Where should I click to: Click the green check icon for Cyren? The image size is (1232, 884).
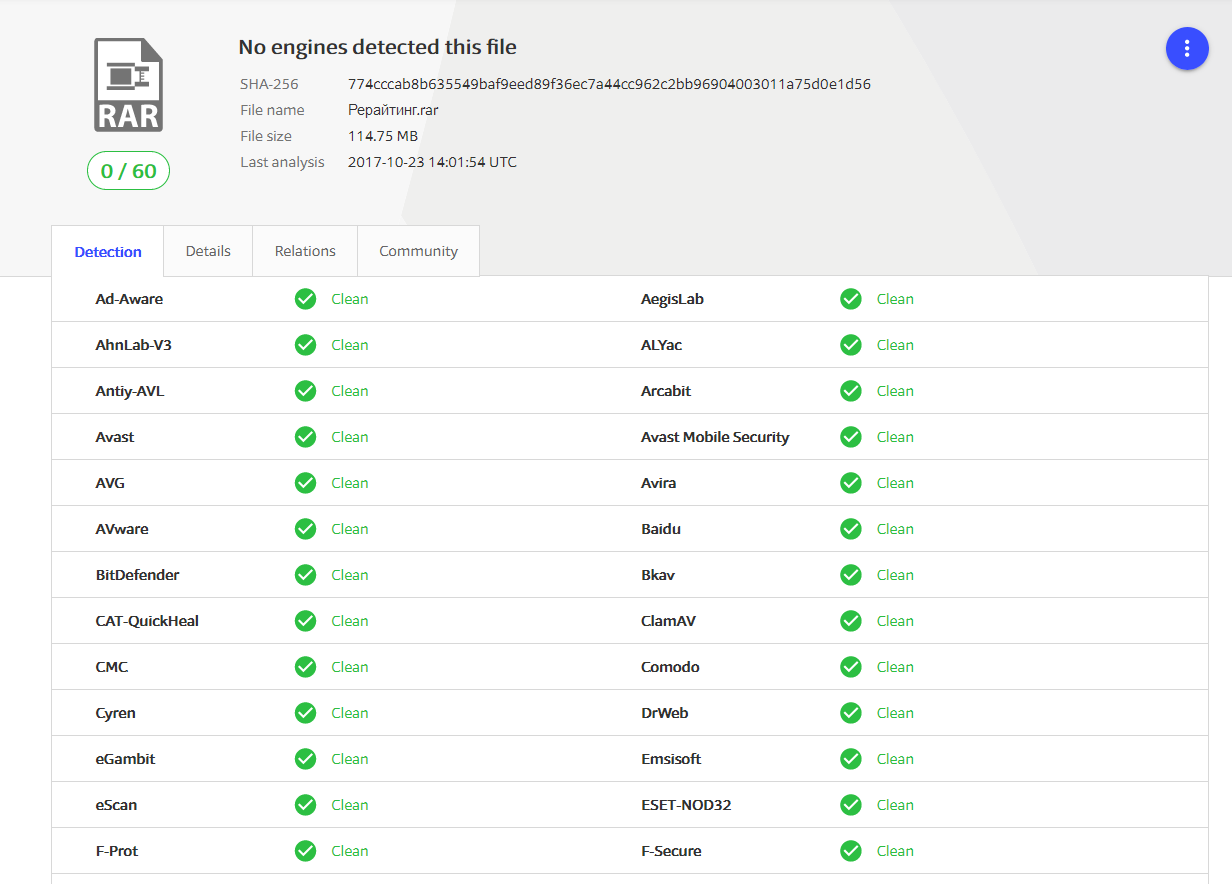306,713
